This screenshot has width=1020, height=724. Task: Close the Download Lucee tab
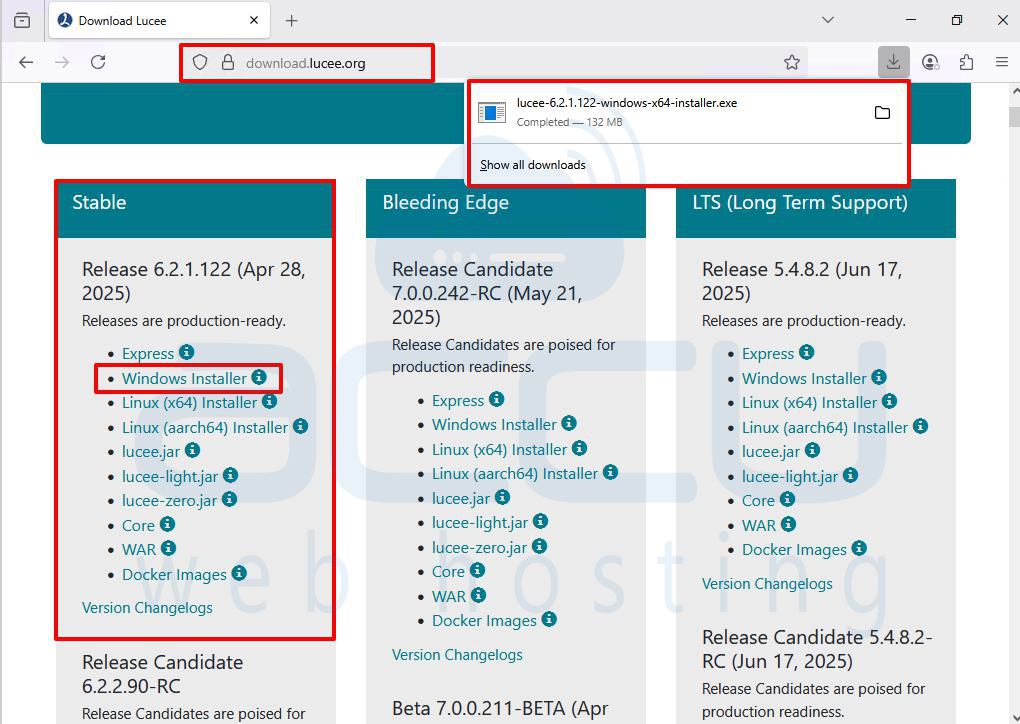click(x=254, y=20)
